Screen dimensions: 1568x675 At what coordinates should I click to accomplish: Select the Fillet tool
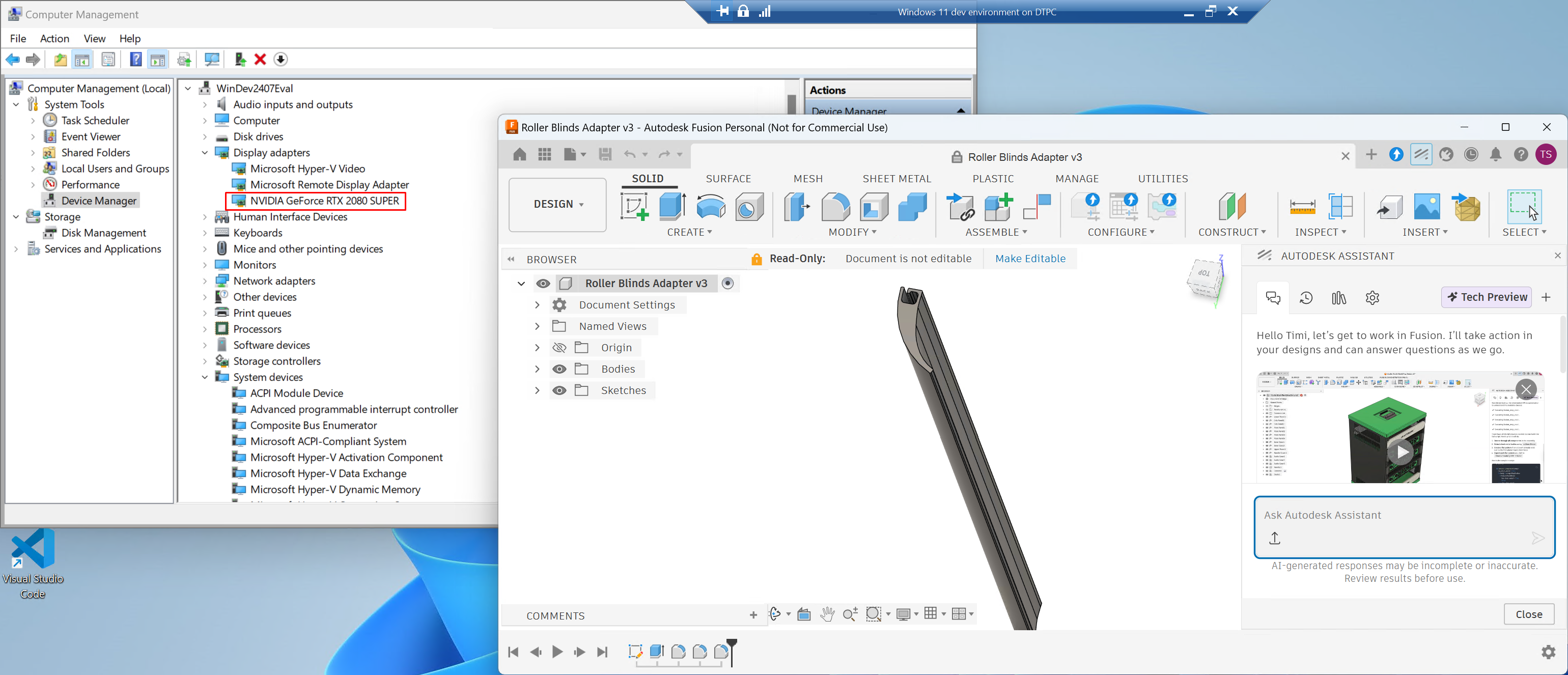836,207
